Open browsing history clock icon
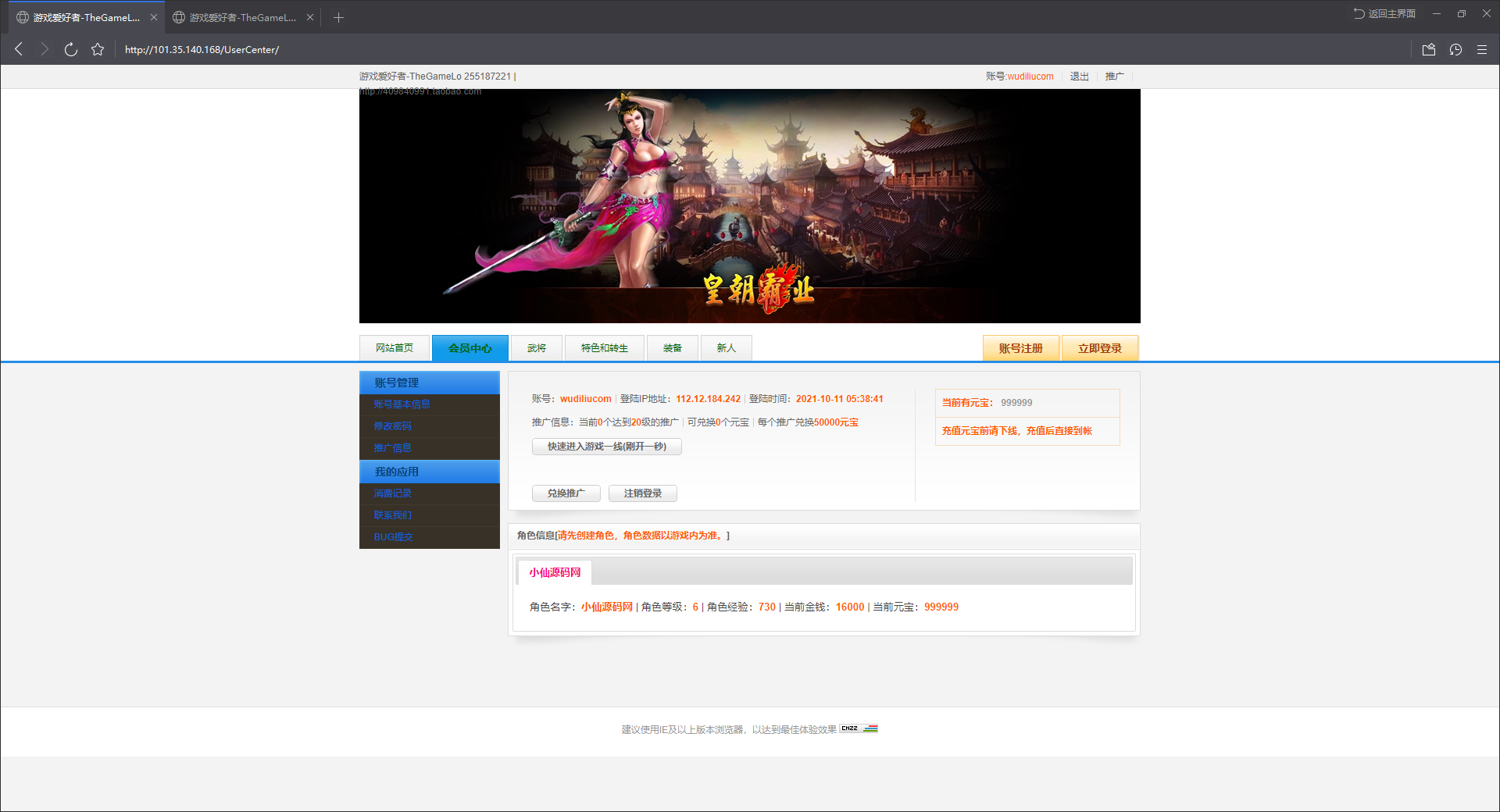Image resolution: width=1500 pixels, height=812 pixels. (x=1455, y=49)
